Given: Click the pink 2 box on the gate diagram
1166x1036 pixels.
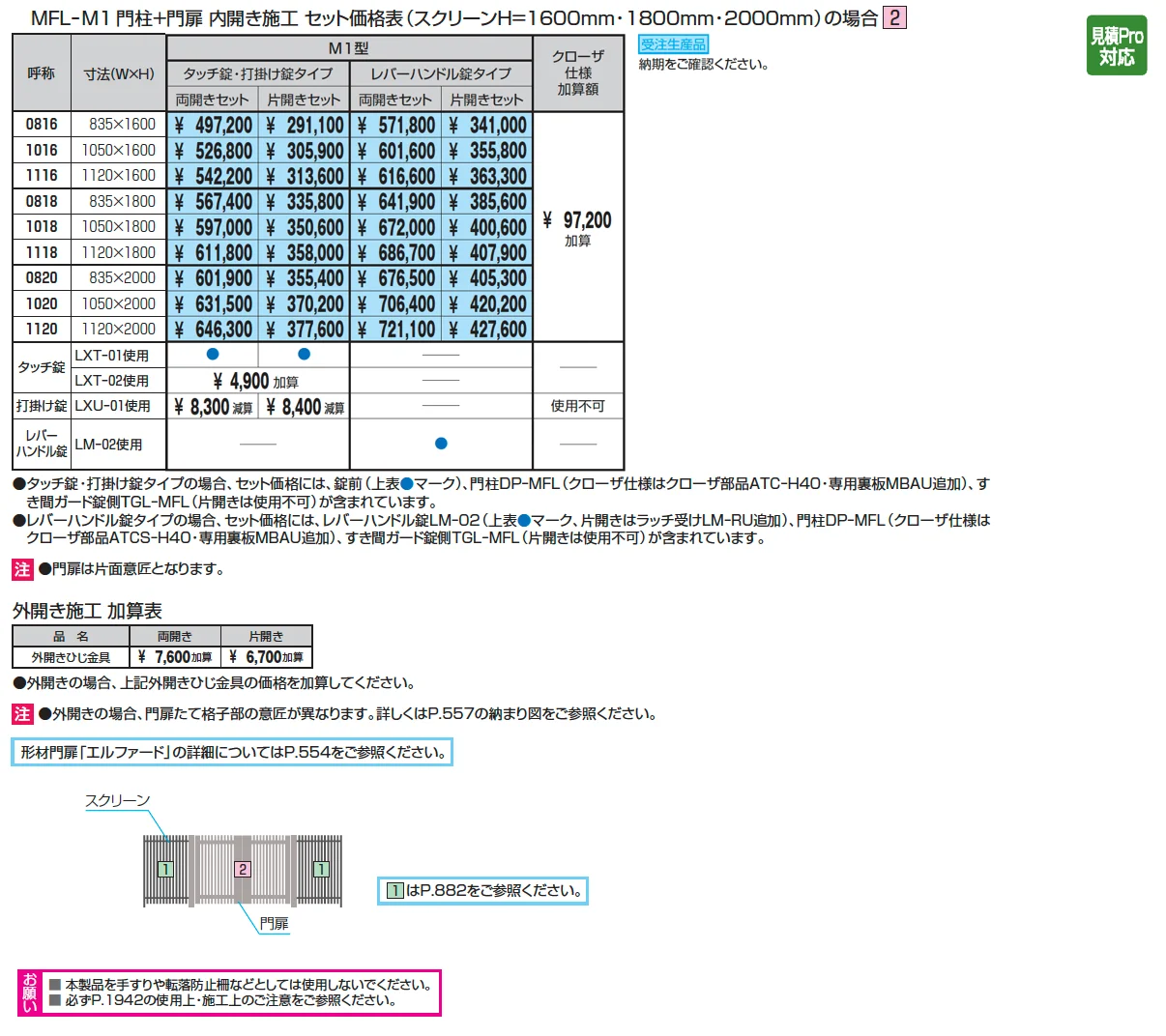Looking at the screenshot, I should (243, 869).
